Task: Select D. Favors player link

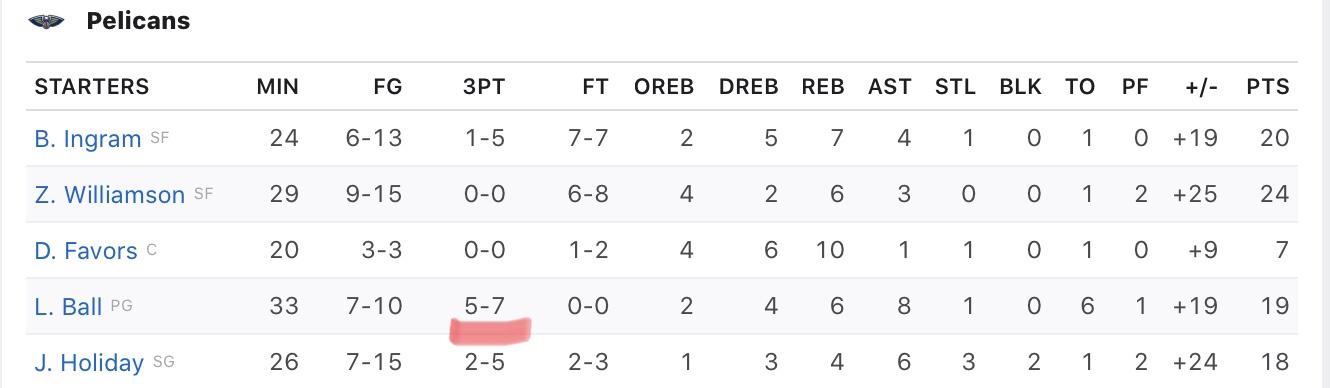Action: (x=86, y=251)
